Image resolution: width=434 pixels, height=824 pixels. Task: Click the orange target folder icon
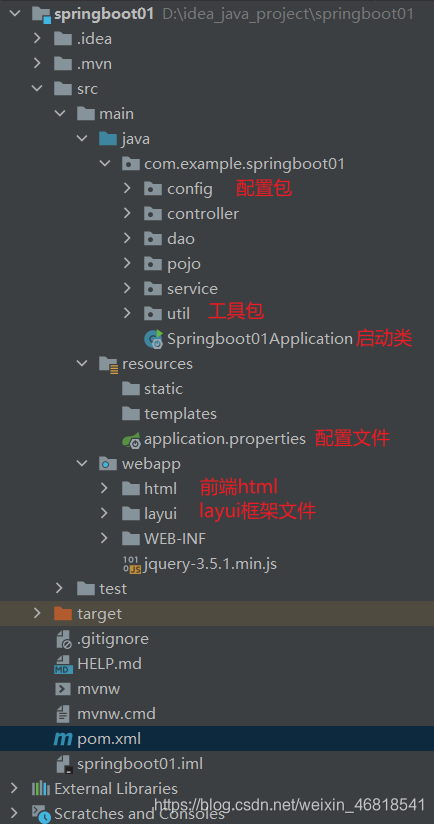click(x=63, y=613)
